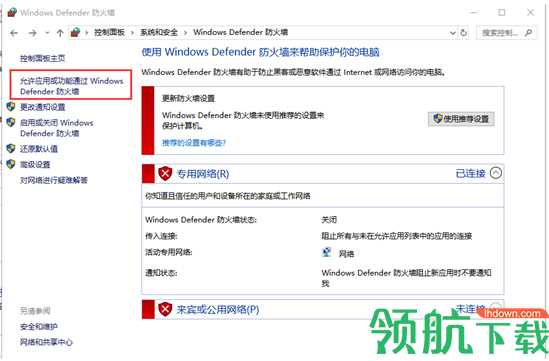Click shield icon beside 还原默认值
The height and width of the screenshot is (361, 549).
[x=11, y=148]
